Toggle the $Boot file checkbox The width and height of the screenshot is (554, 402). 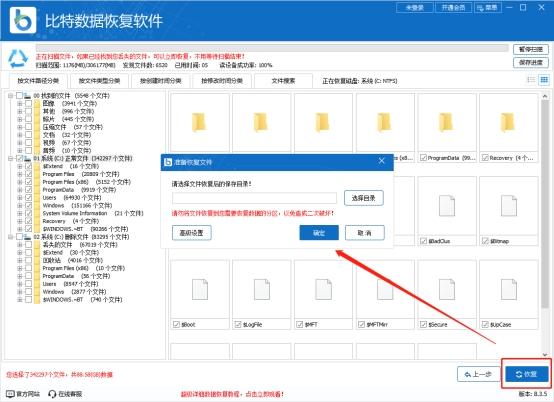click(x=176, y=324)
